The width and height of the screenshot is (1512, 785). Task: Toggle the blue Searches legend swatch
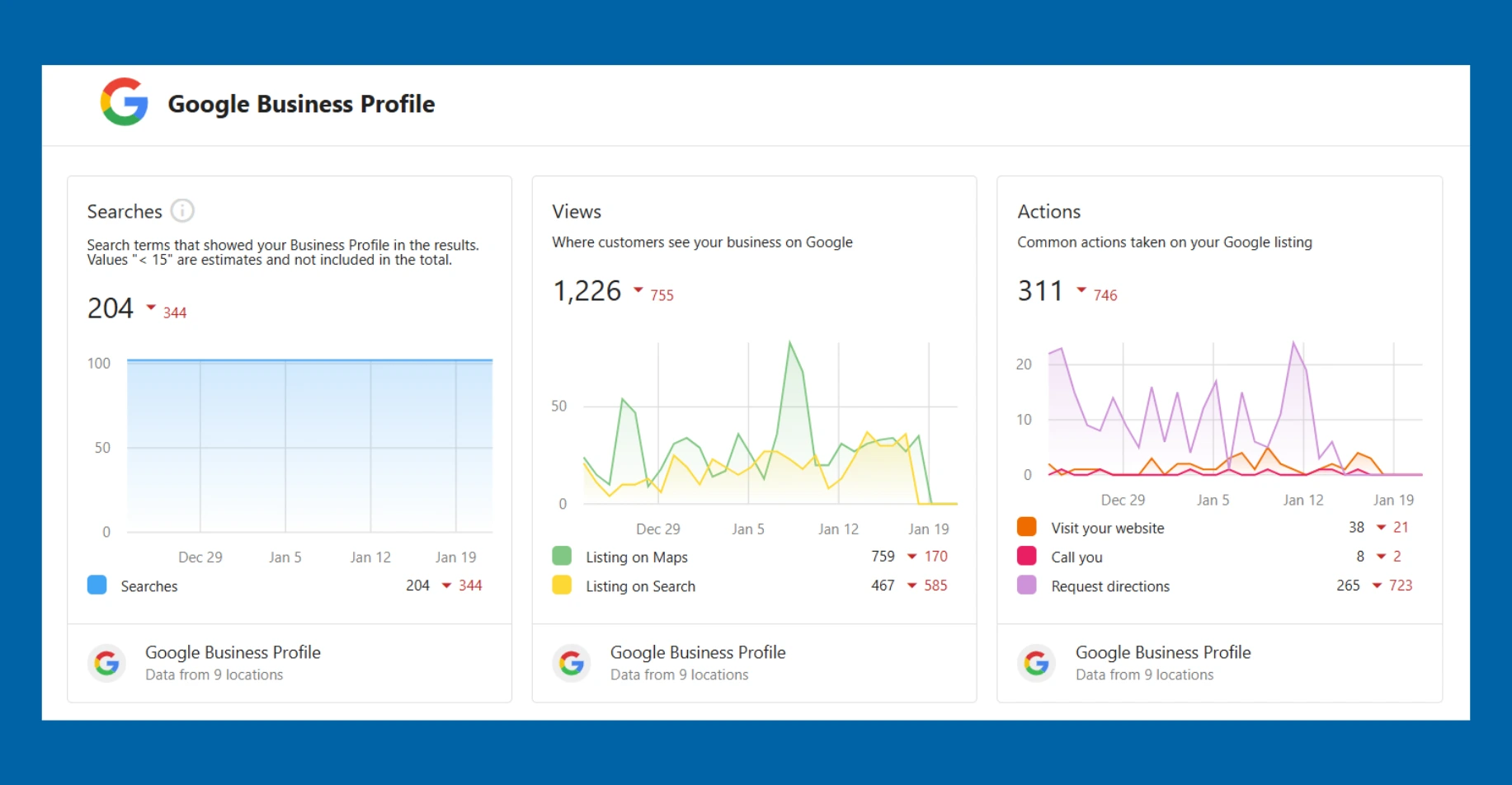click(97, 585)
